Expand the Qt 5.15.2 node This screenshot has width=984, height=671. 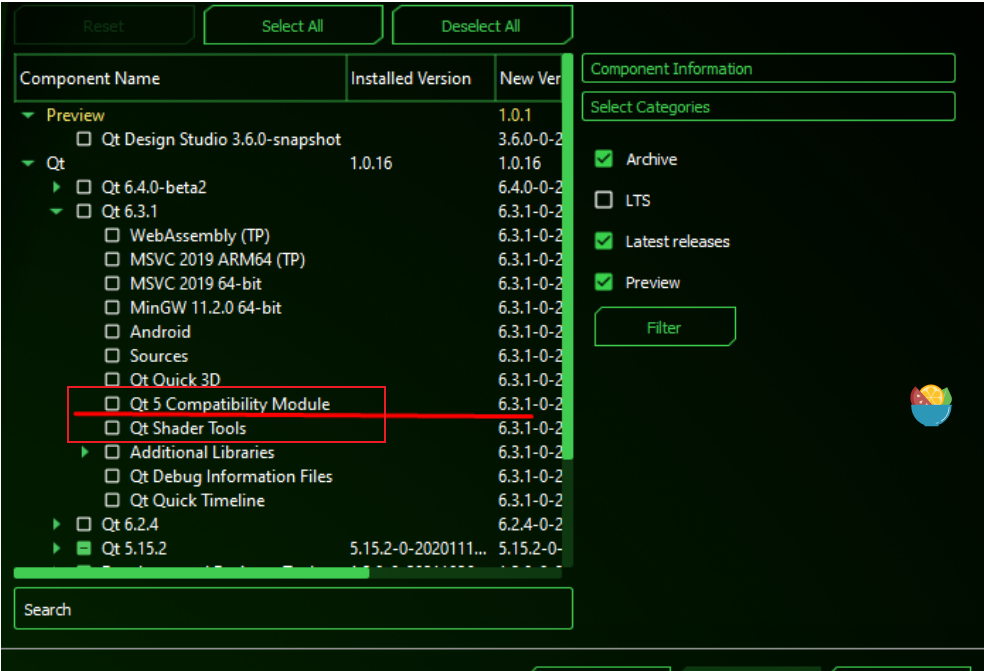tap(56, 549)
